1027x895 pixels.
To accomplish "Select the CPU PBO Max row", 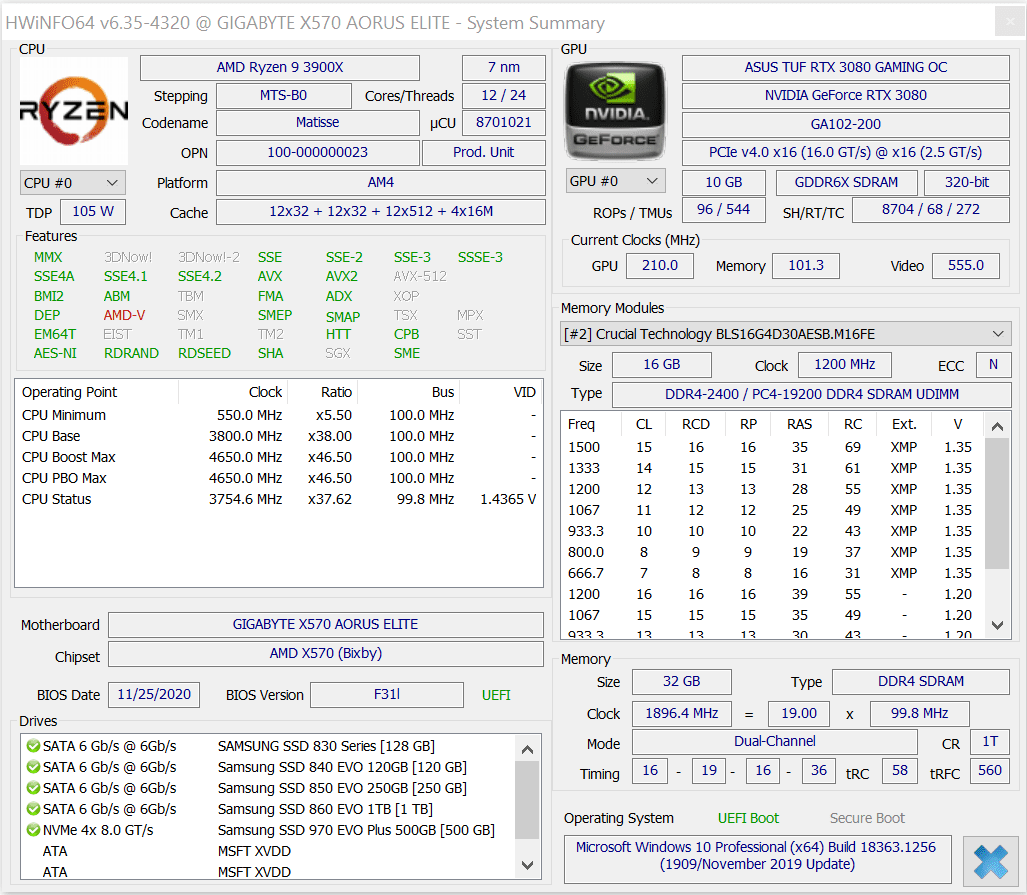I will pos(279,478).
